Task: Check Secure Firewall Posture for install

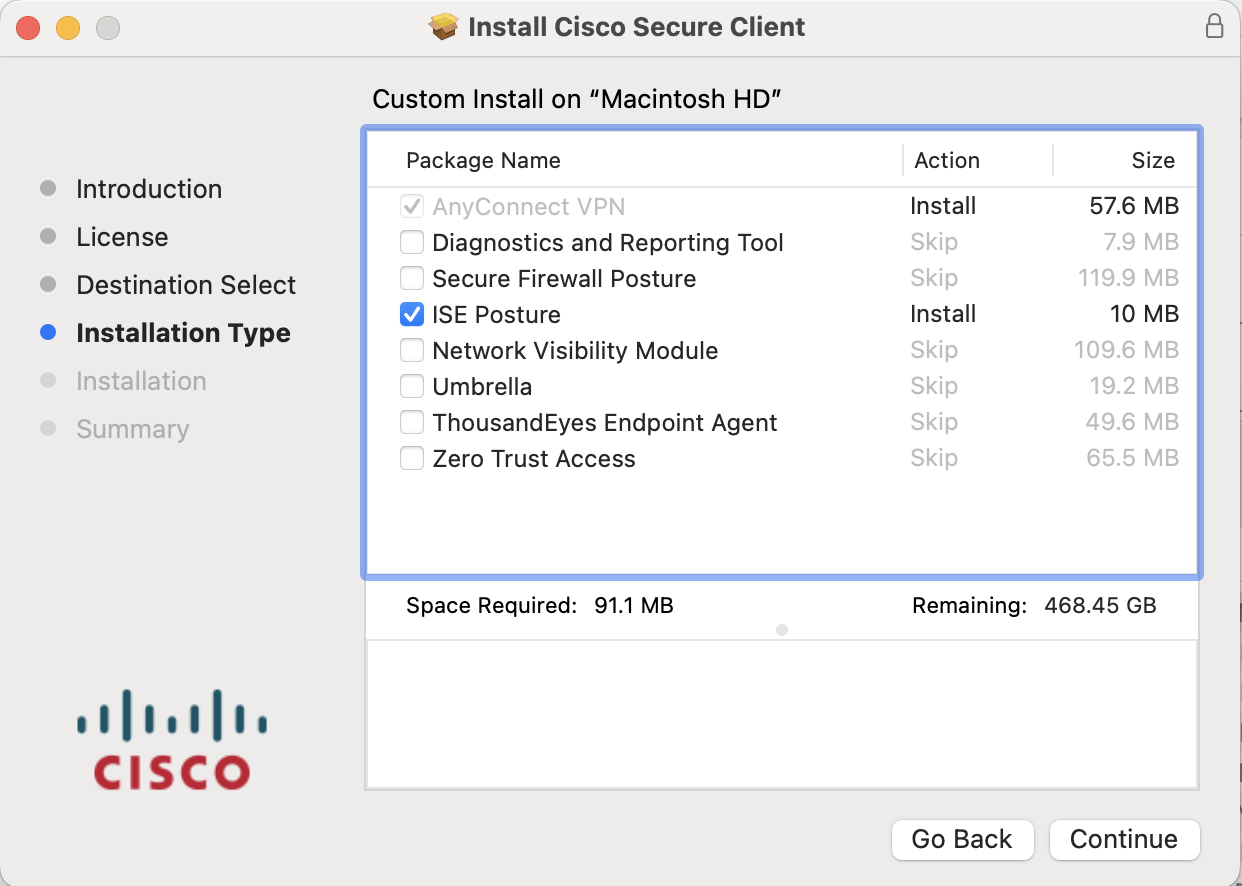Action: point(411,278)
